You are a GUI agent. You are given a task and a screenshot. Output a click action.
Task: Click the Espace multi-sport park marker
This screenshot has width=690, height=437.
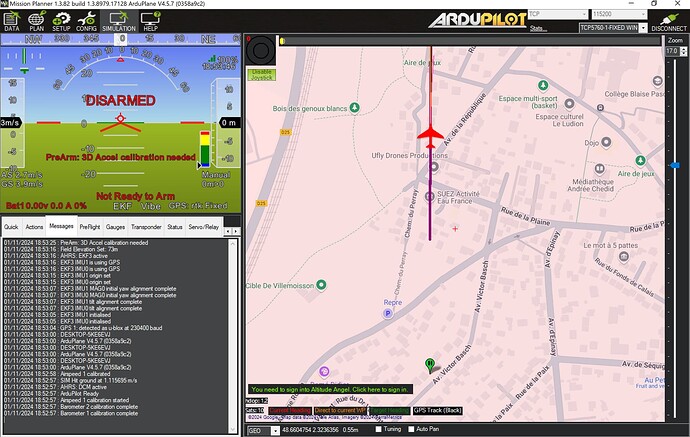point(543,84)
